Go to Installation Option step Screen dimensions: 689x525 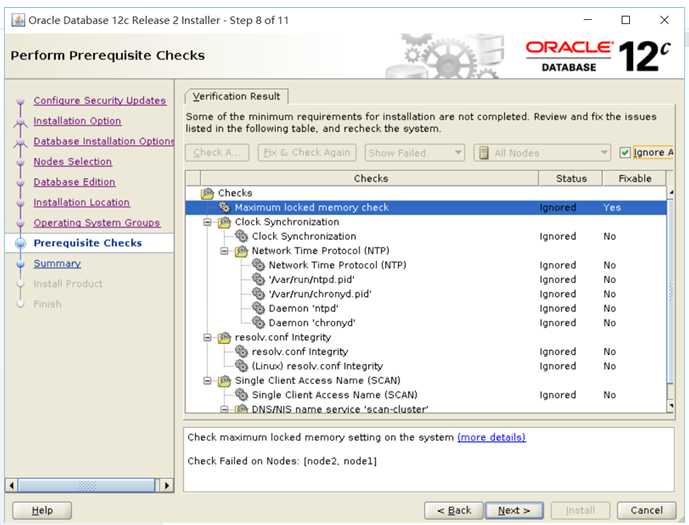(77, 121)
